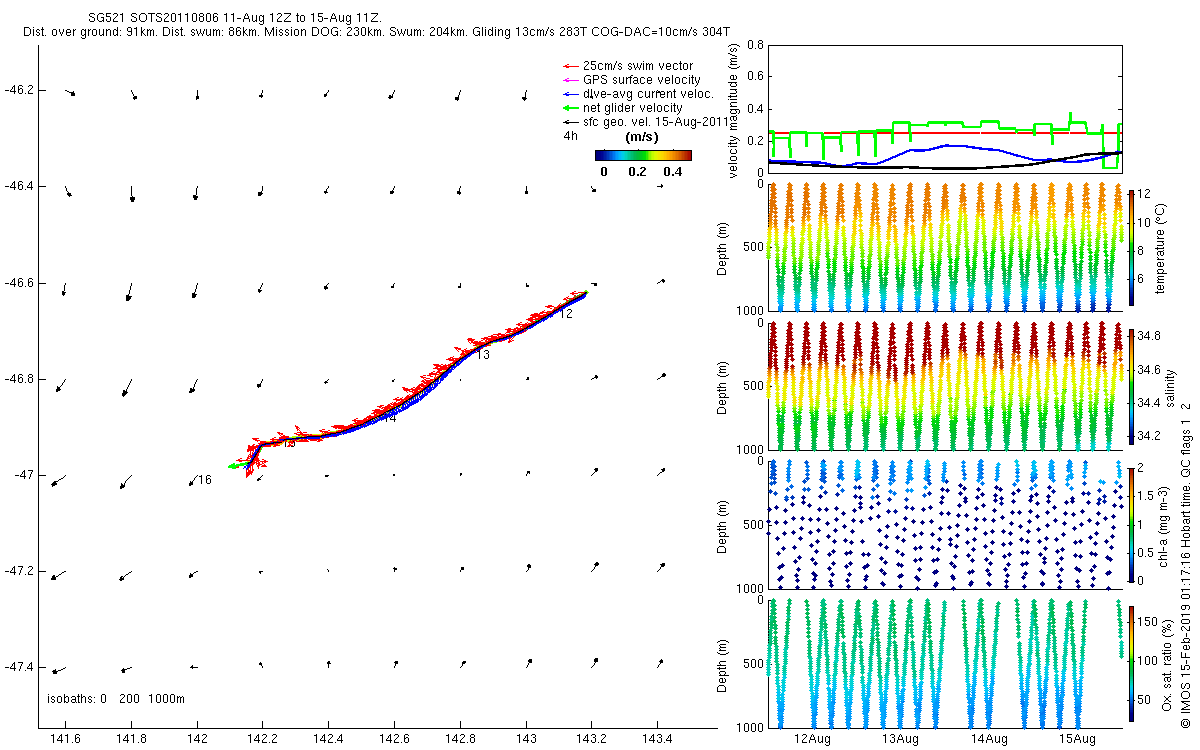The image size is (1200, 750).
Task: Click latitude tick '-47' on map axis
Action: tap(22, 475)
